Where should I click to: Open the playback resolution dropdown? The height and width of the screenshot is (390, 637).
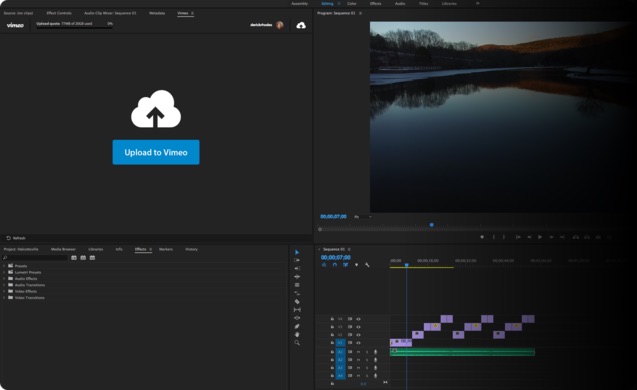pyautogui.click(x=362, y=217)
